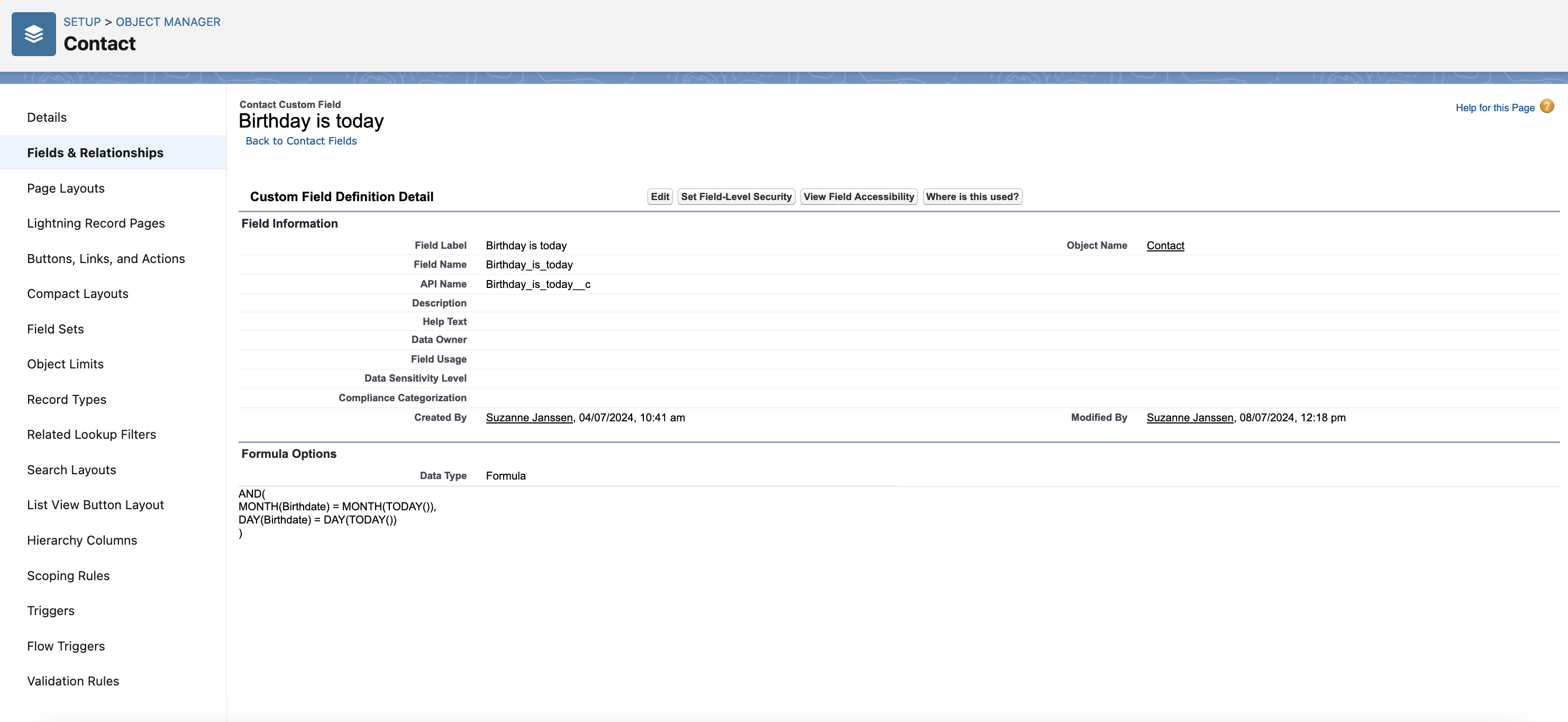This screenshot has height=722, width=1568.
Task: Open the OBJECT MANAGER breadcrumb link
Action: 168,22
